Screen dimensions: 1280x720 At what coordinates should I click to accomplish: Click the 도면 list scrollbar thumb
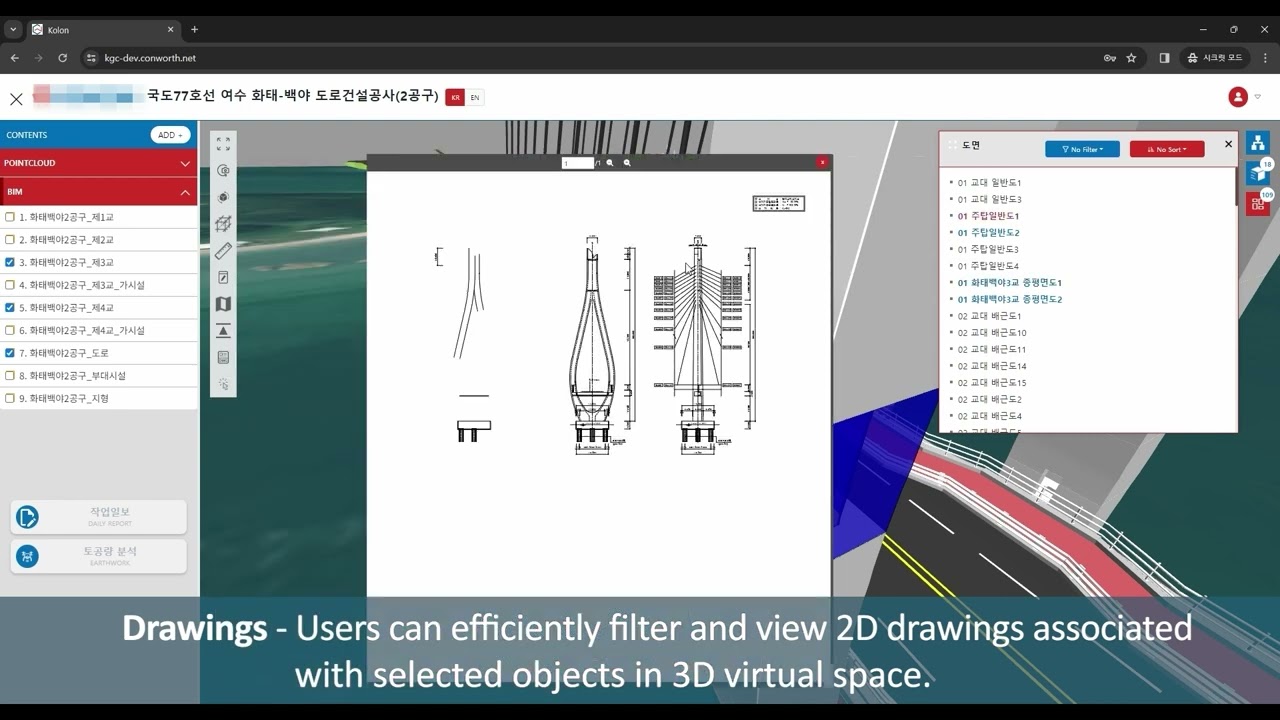point(1236,188)
